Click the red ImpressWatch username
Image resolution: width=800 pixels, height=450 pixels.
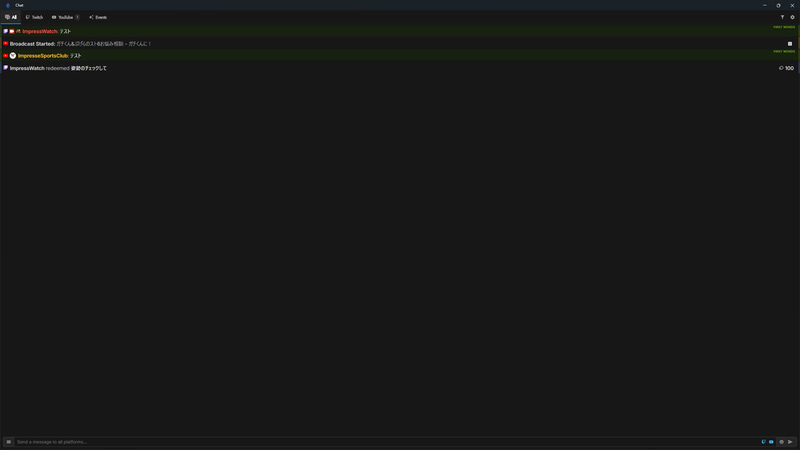[x=40, y=31]
